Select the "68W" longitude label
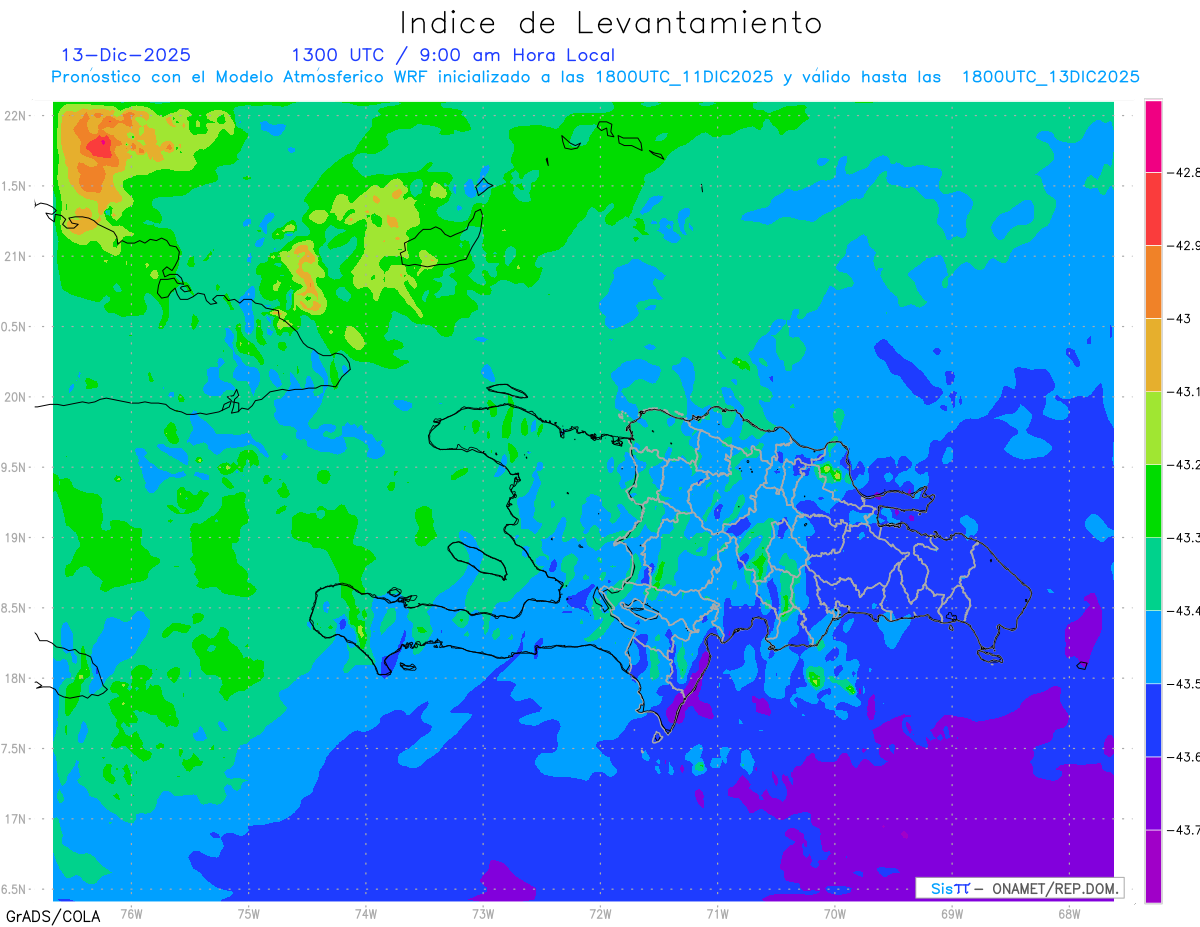This screenshot has width=1200, height=927. 1069,913
